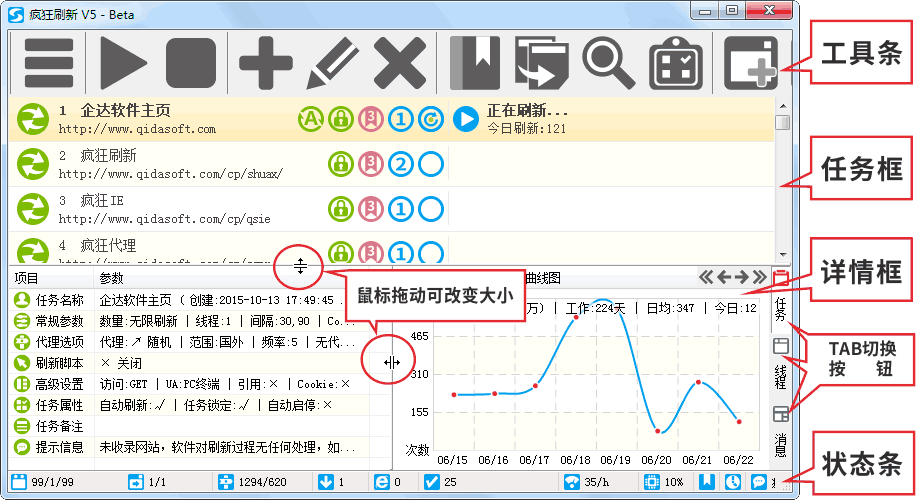Delete selected task with the X icon
Viewport: 924px width, 500px height.
pos(399,62)
